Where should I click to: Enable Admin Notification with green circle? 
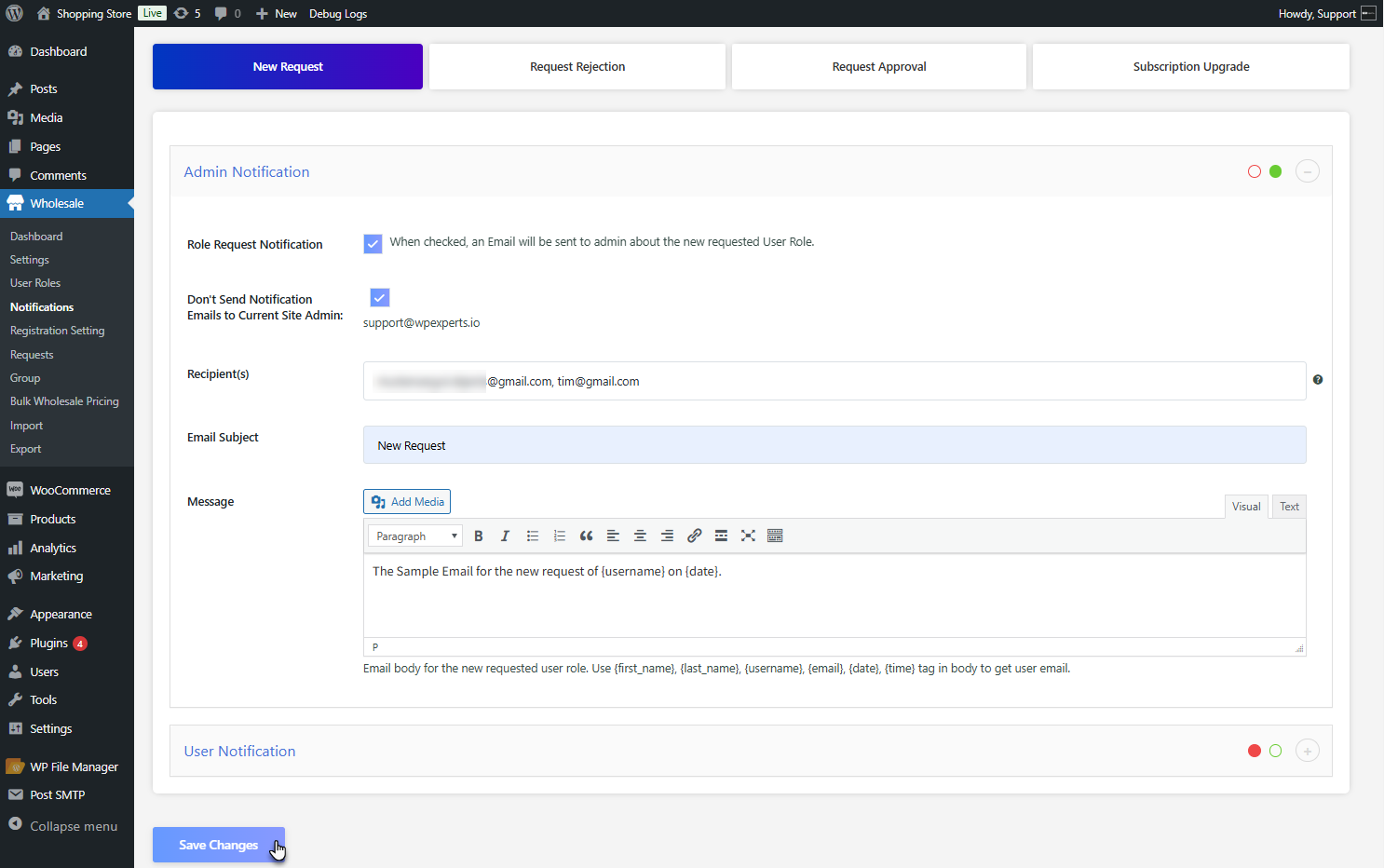pyautogui.click(x=1276, y=171)
